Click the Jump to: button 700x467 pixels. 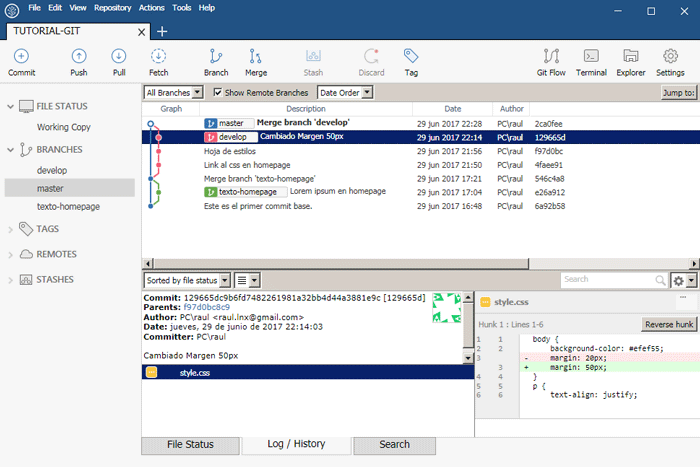point(677,93)
